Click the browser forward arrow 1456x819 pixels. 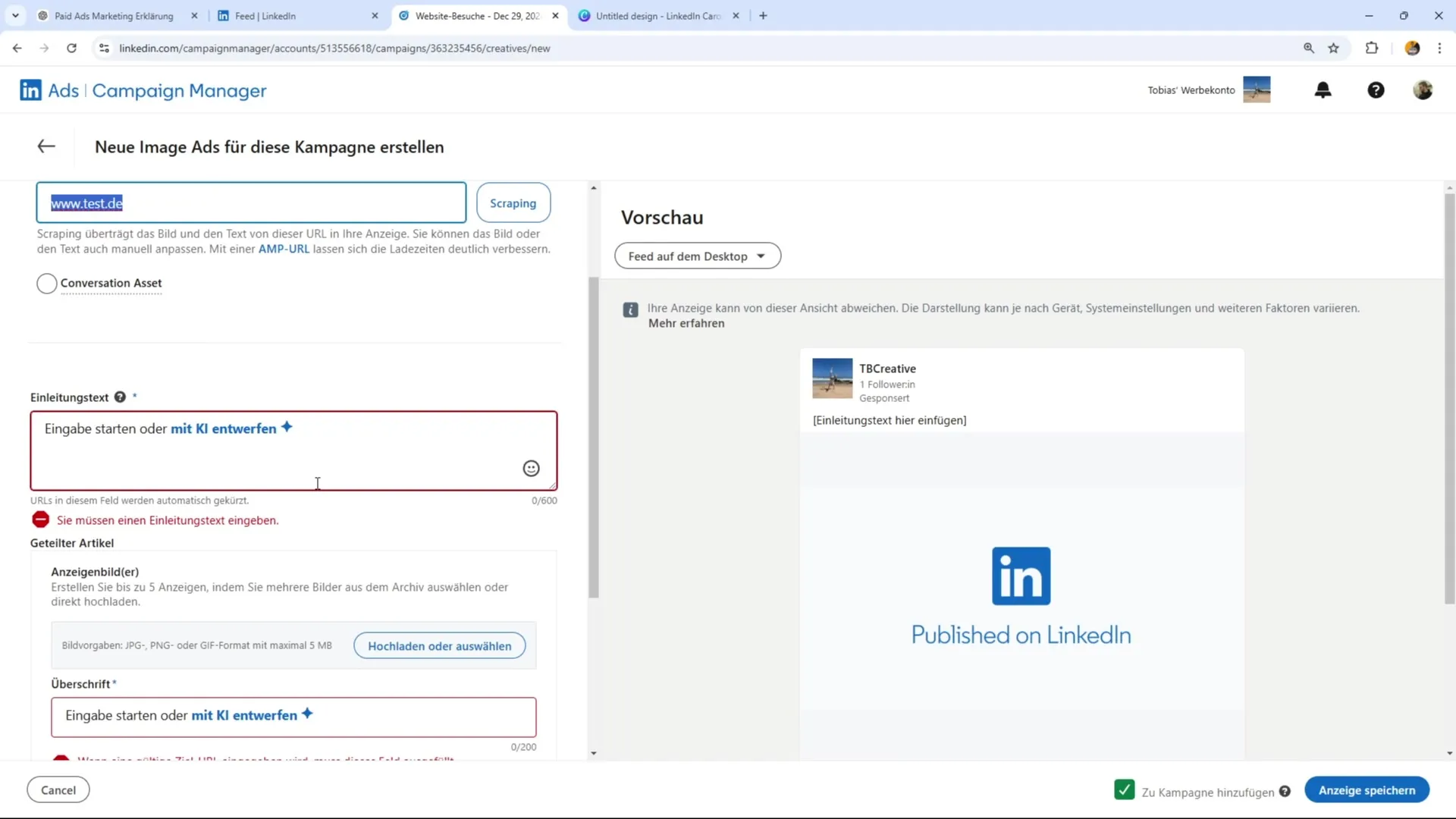pos(44,48)
